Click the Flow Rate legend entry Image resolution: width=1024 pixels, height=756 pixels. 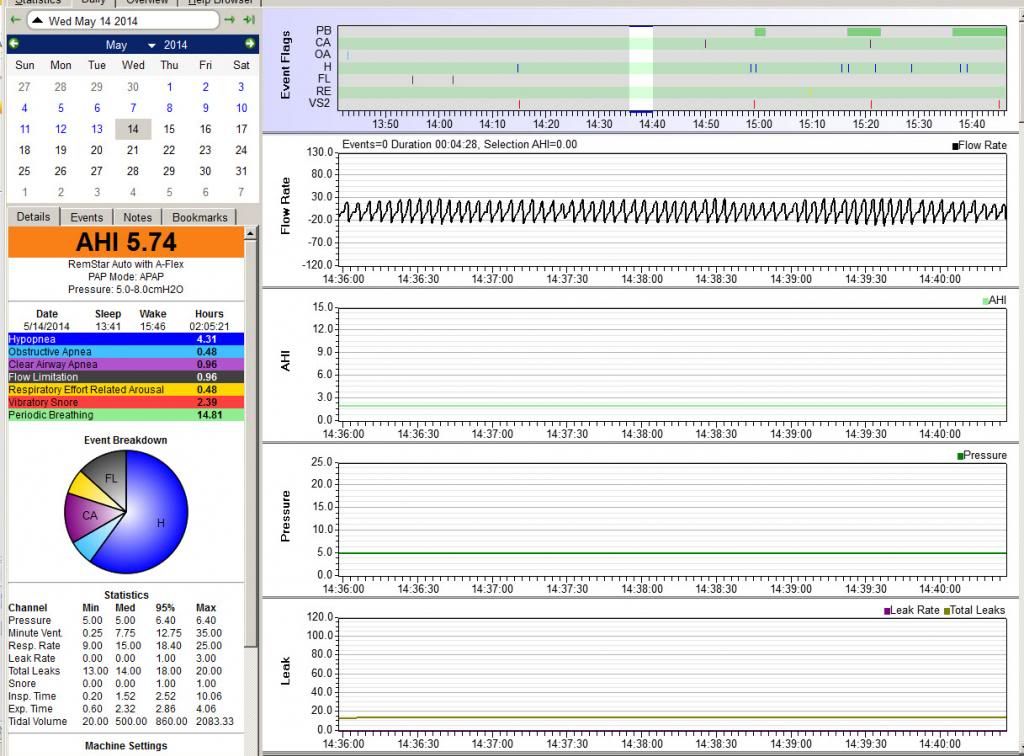pyautogui.click(x=979, y=146)
